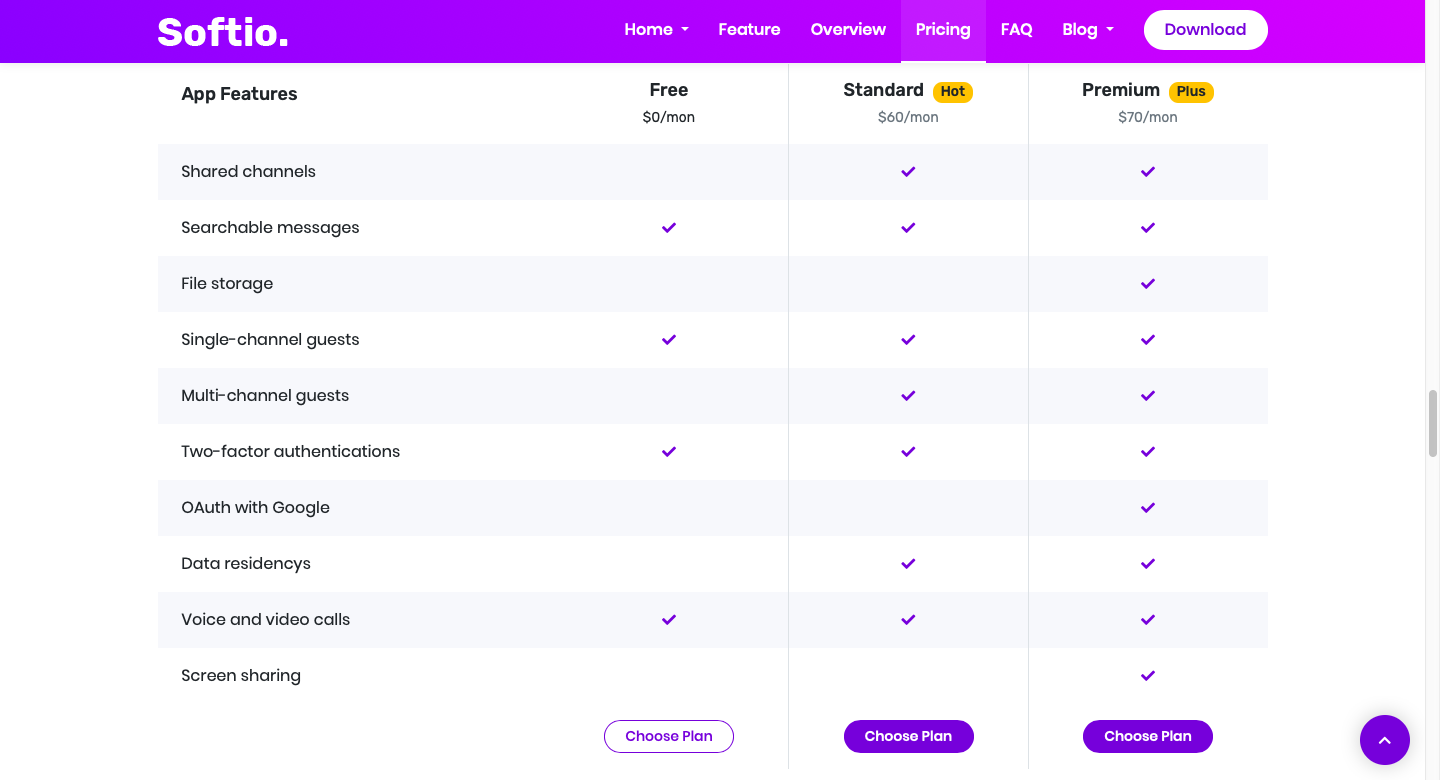Click Searchable messages checkmark under Free

pos(669,228)
